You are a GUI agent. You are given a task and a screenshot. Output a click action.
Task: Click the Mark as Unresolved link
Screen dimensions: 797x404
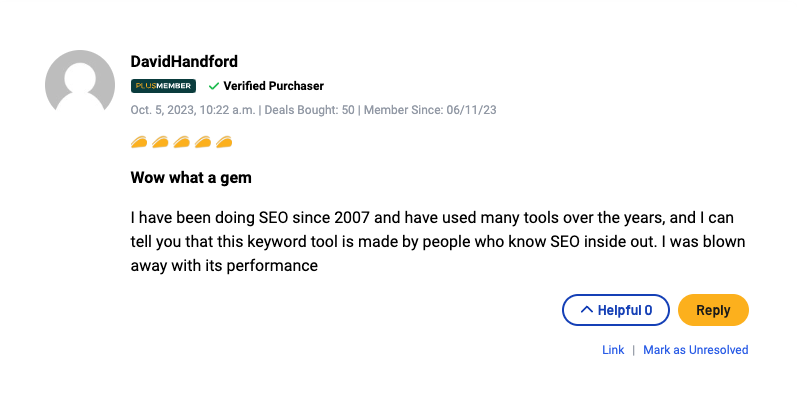click(695, 350)
